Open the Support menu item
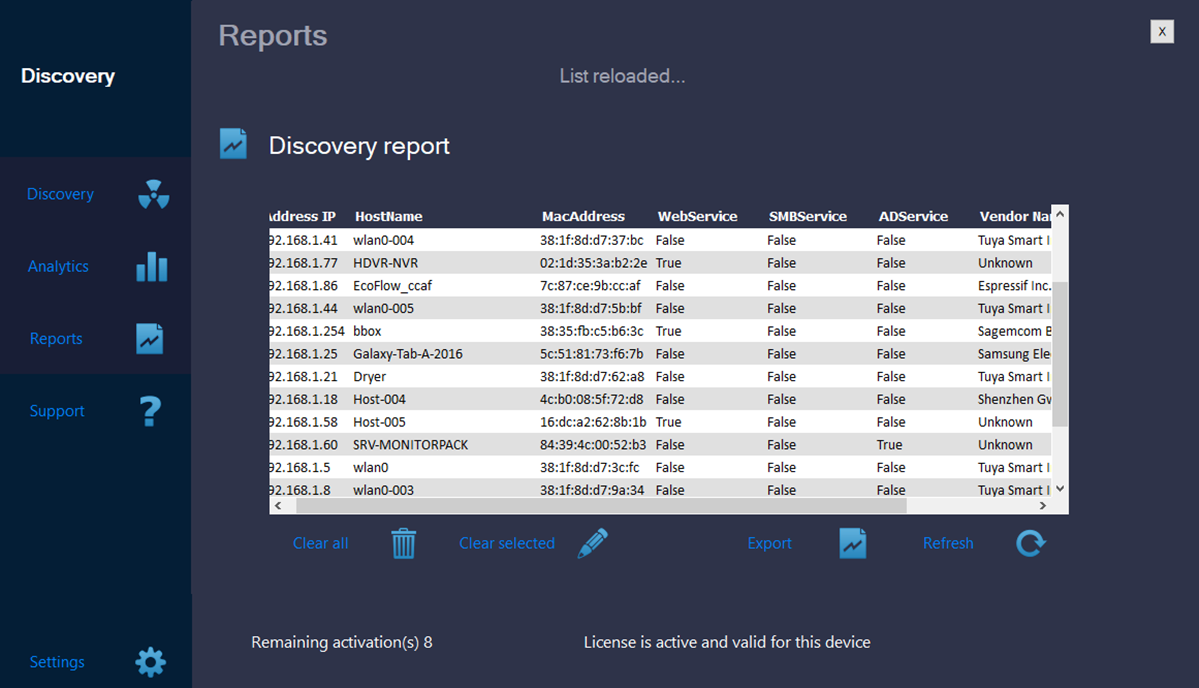The width and height of the screenshot is (1199, 688). (57, 411)
